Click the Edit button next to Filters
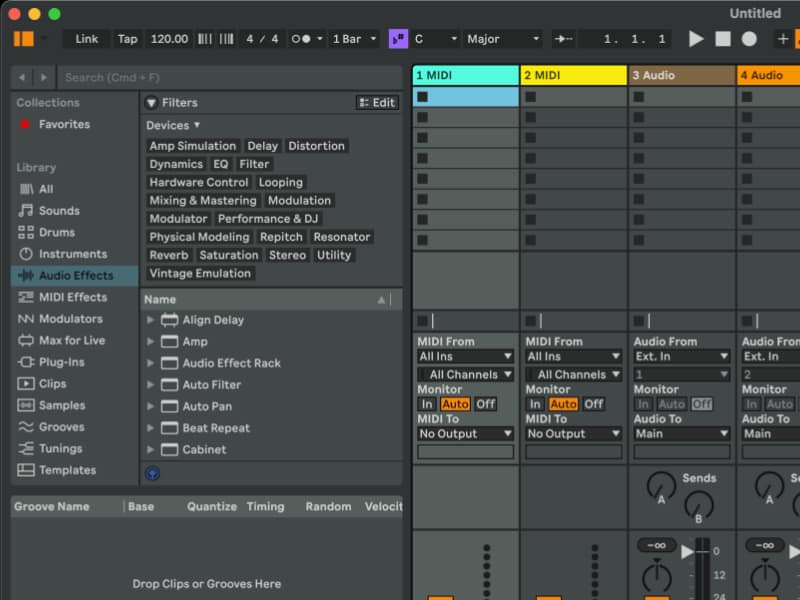Image resolution: width=800 pixels, height=600 pixels. point(376,102)
